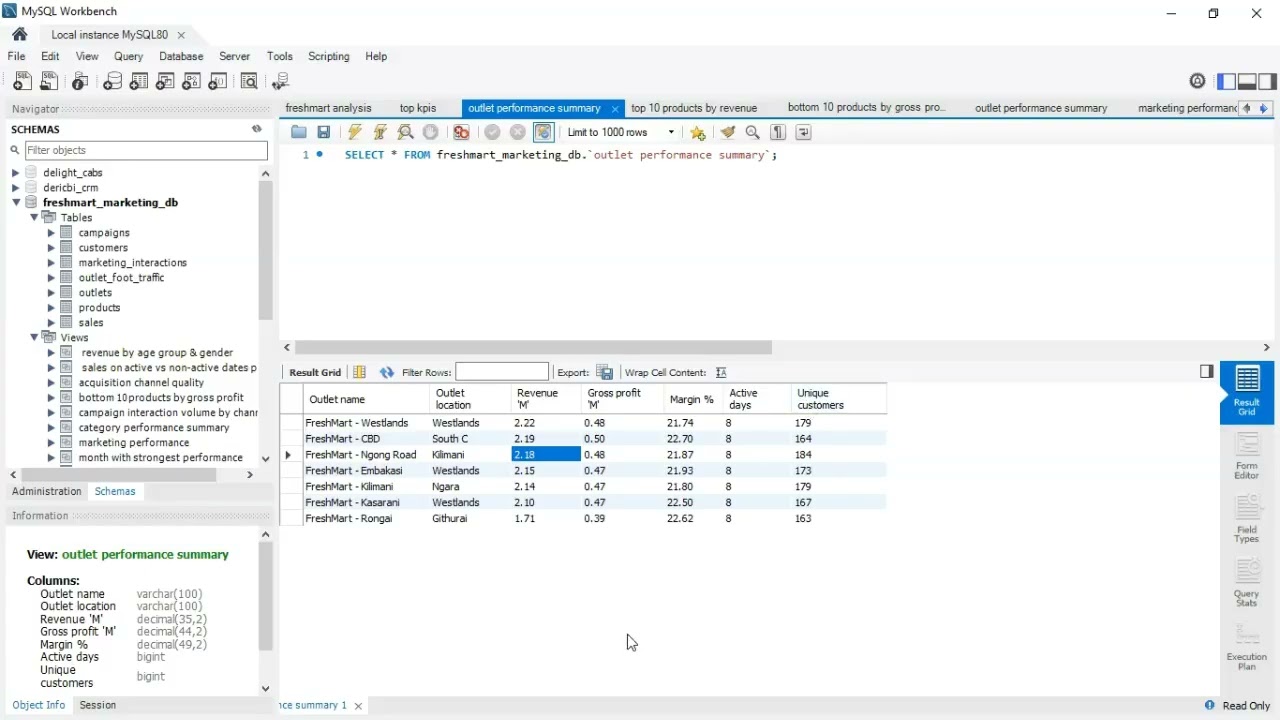This screenshot has height=720, width=1280.
Task: Toggle the autocommit mode button
Action: point(543,132)
